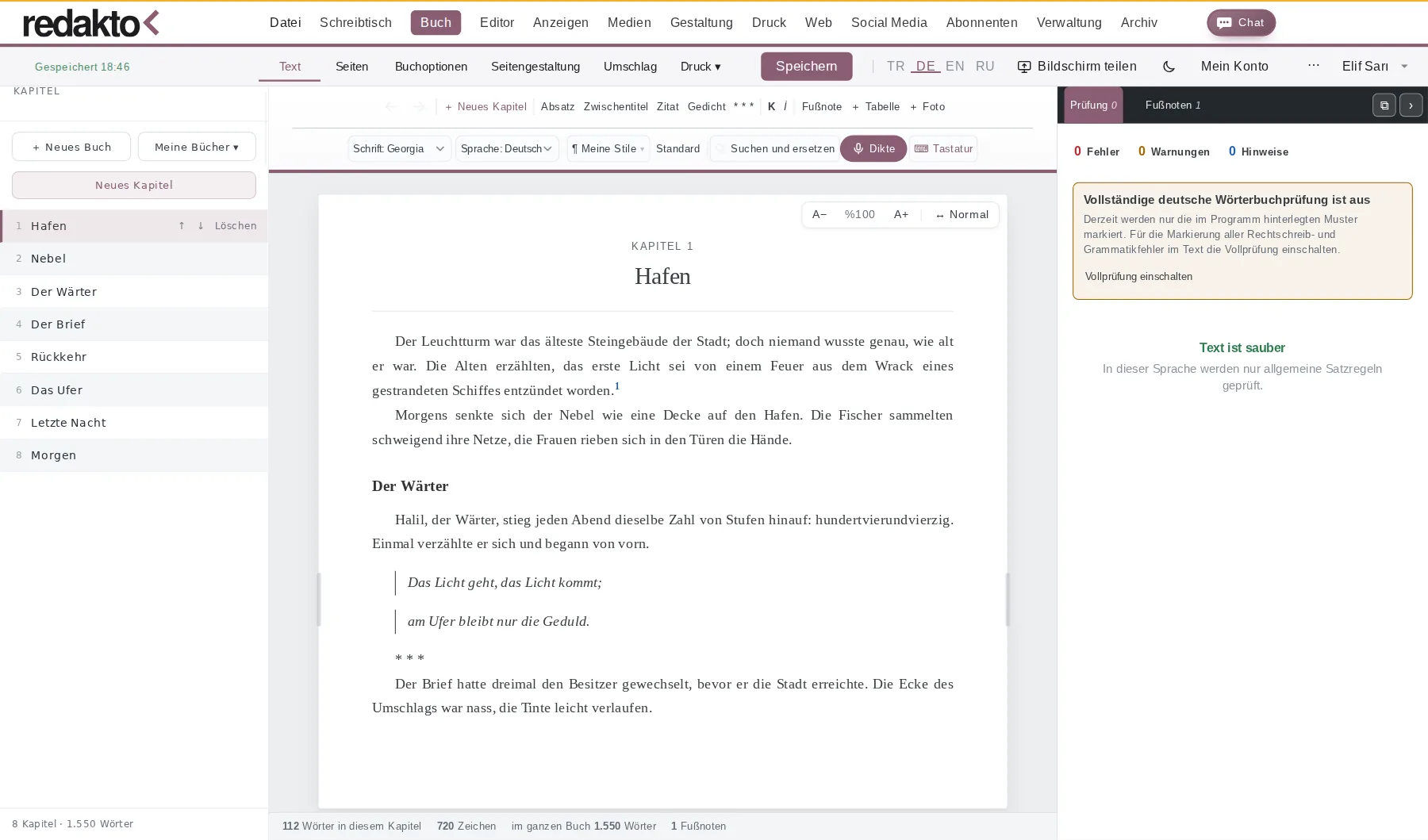Toggle dark mode moon icon
Screen dimensions: 1428x840
pos(1169,67)
